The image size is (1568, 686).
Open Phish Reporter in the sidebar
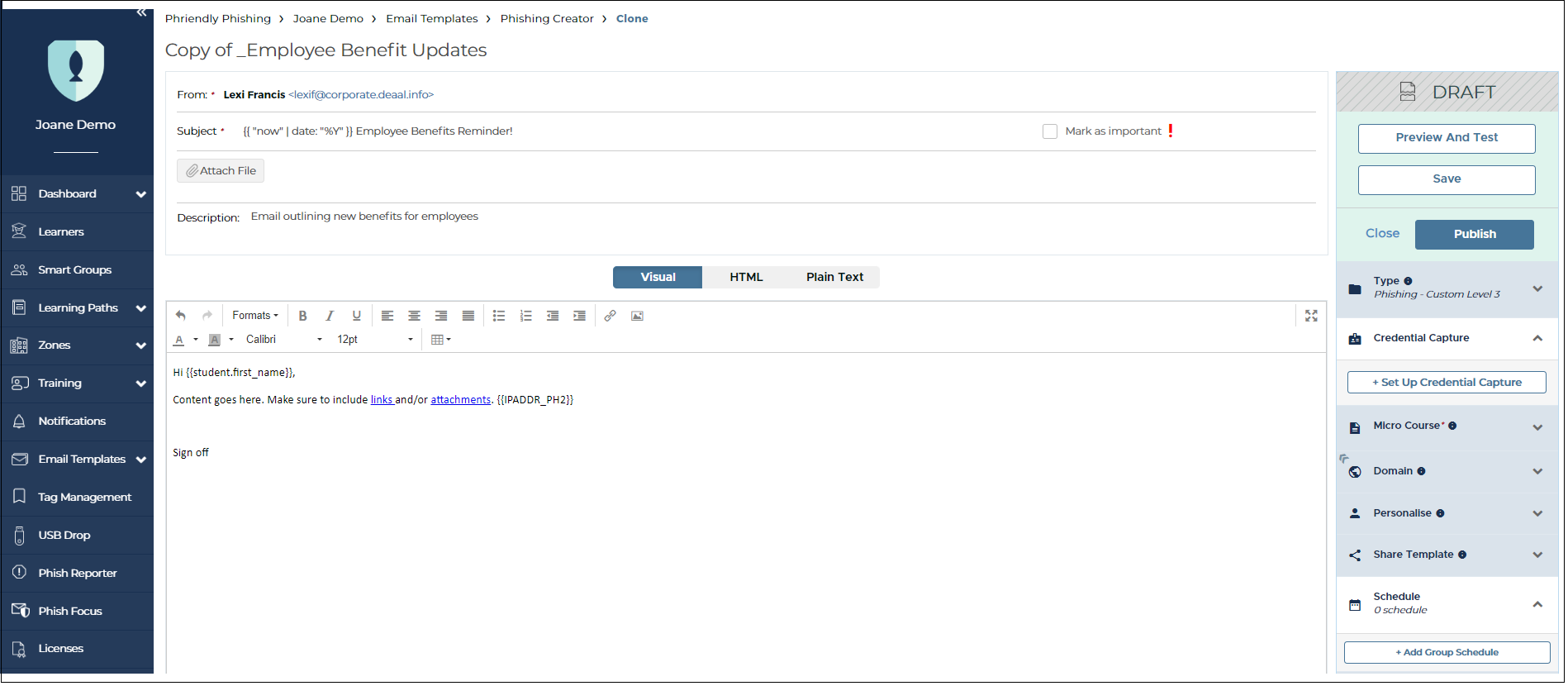click(x=78, y=574)
